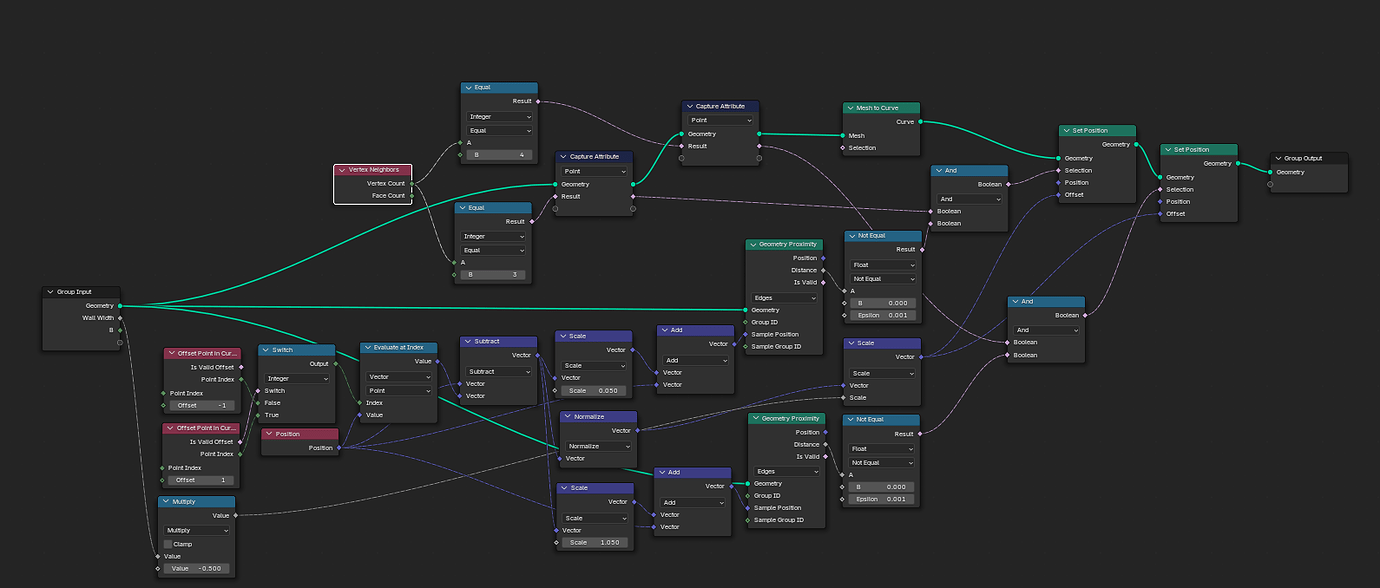Open the Subtract operation dropdown
The image size is (1380, 588).
pyautogui.click(x=499, y=371)
